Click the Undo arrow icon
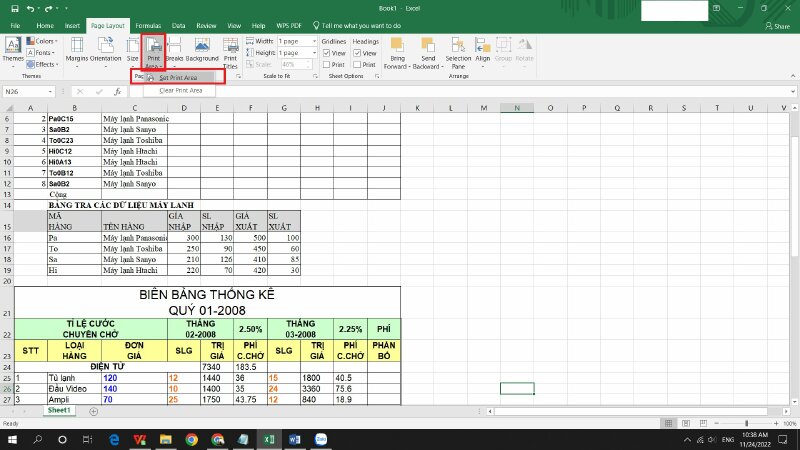800x450 pixels. click(30, 9)
